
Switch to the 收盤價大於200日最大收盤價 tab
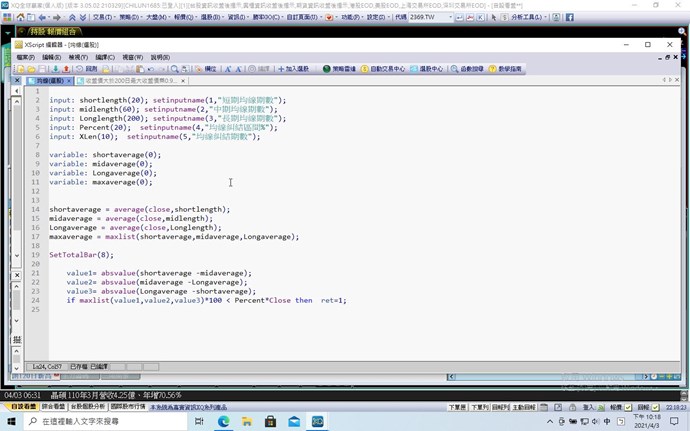pyautogui.click(x=132, y=80)
